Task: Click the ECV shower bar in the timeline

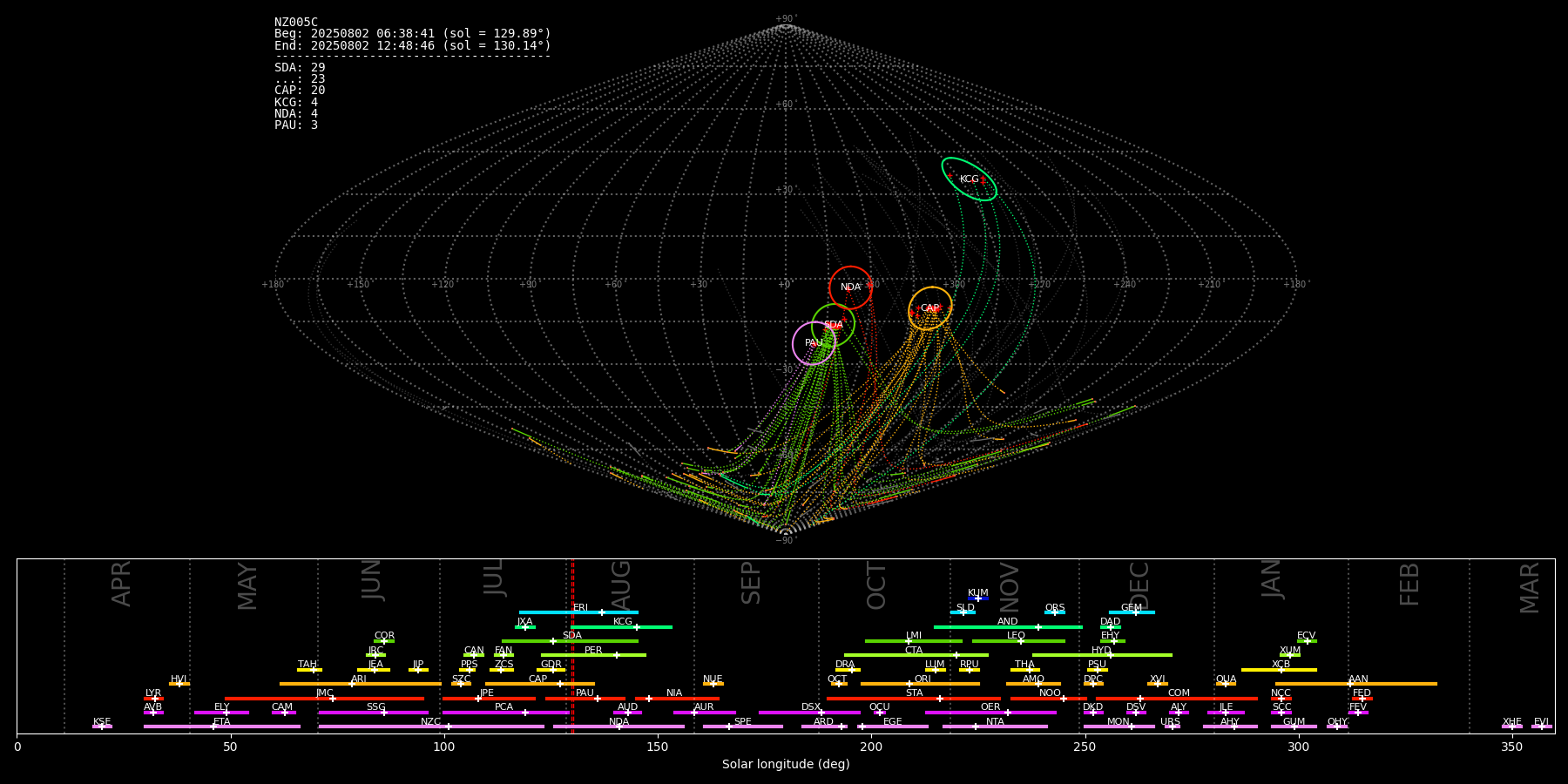Action: 1307,641
